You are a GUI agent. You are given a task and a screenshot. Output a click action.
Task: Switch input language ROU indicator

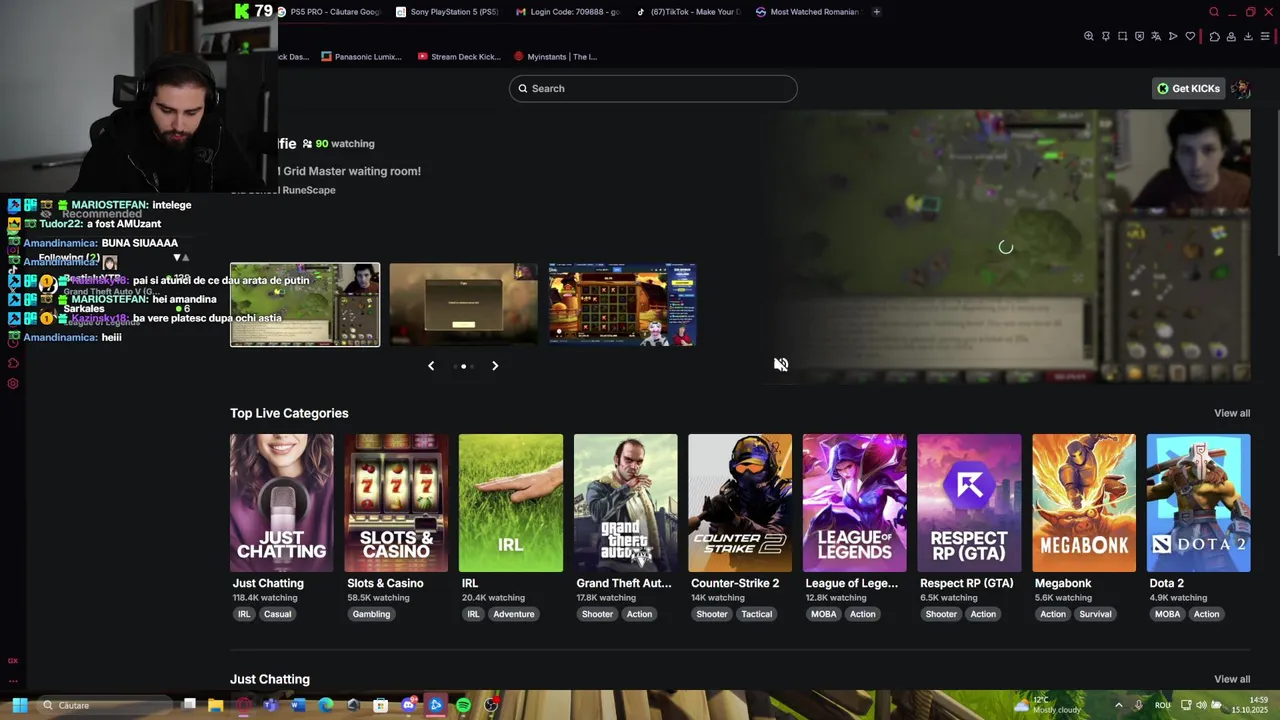point(1162,705)
